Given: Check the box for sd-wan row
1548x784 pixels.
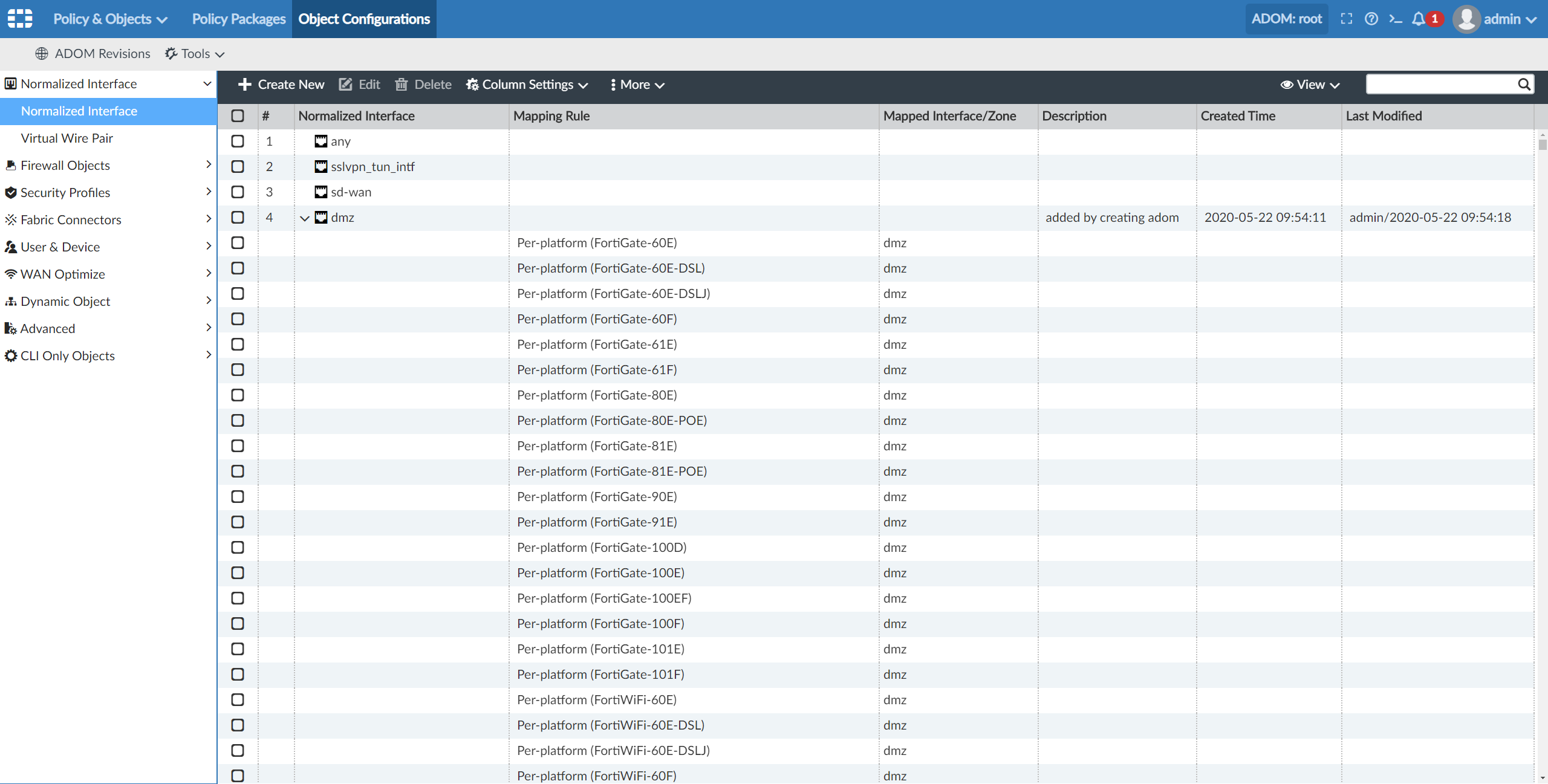Looking at the screenshot, I should (238, 192).
